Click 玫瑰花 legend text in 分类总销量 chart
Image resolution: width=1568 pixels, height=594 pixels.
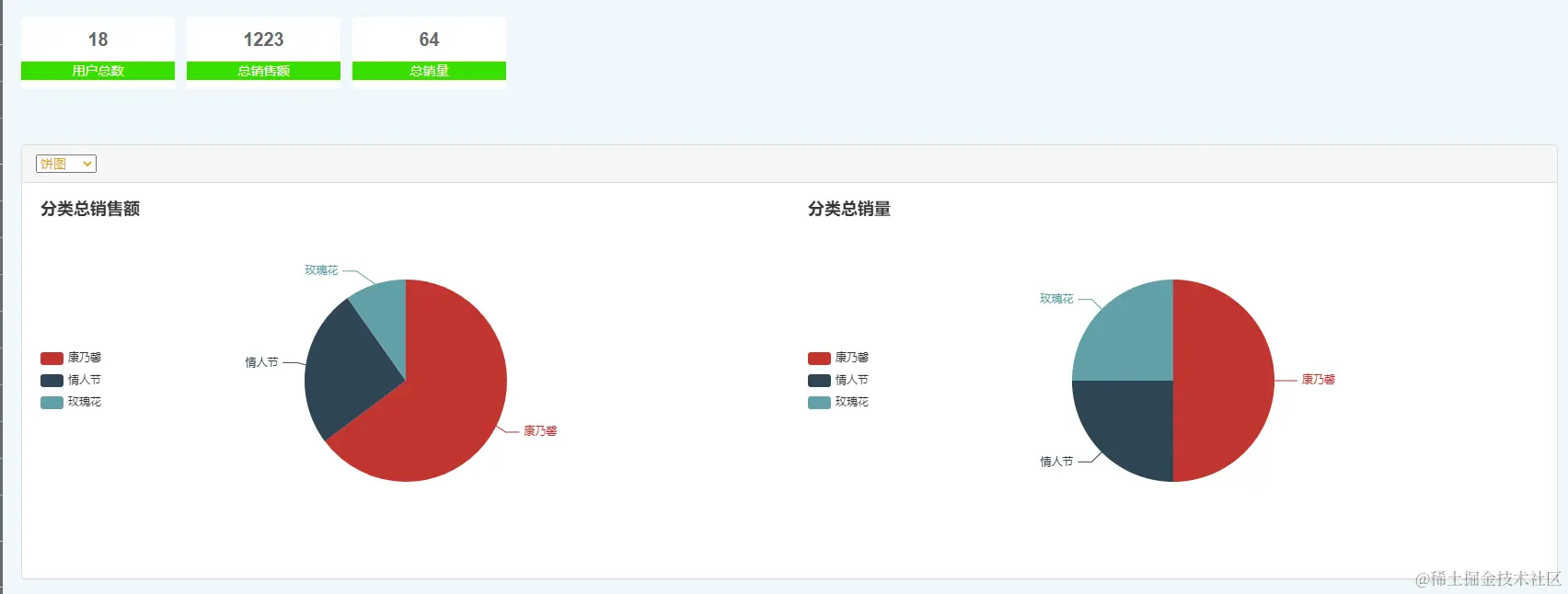click(x=852, y=402)
